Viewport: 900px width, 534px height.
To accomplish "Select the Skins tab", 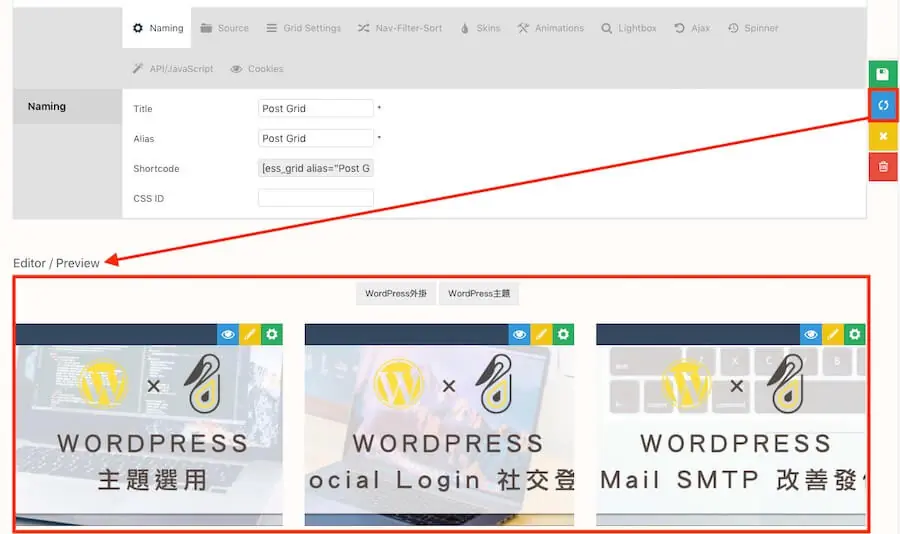I will pos(480,28).
